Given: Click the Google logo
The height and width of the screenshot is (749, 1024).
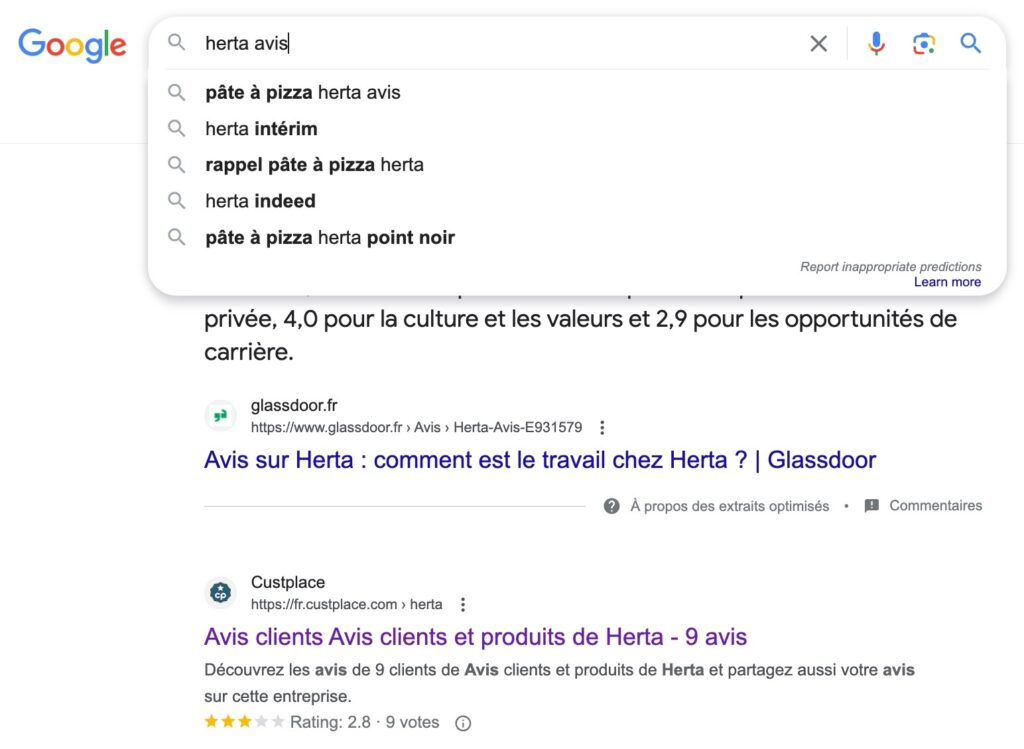Looking at the screenshot, I should point(71,44).
